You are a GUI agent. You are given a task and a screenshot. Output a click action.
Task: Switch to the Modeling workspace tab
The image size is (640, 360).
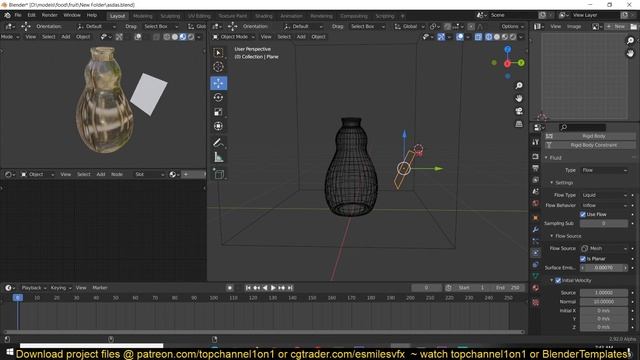click(x=142, y=16)
